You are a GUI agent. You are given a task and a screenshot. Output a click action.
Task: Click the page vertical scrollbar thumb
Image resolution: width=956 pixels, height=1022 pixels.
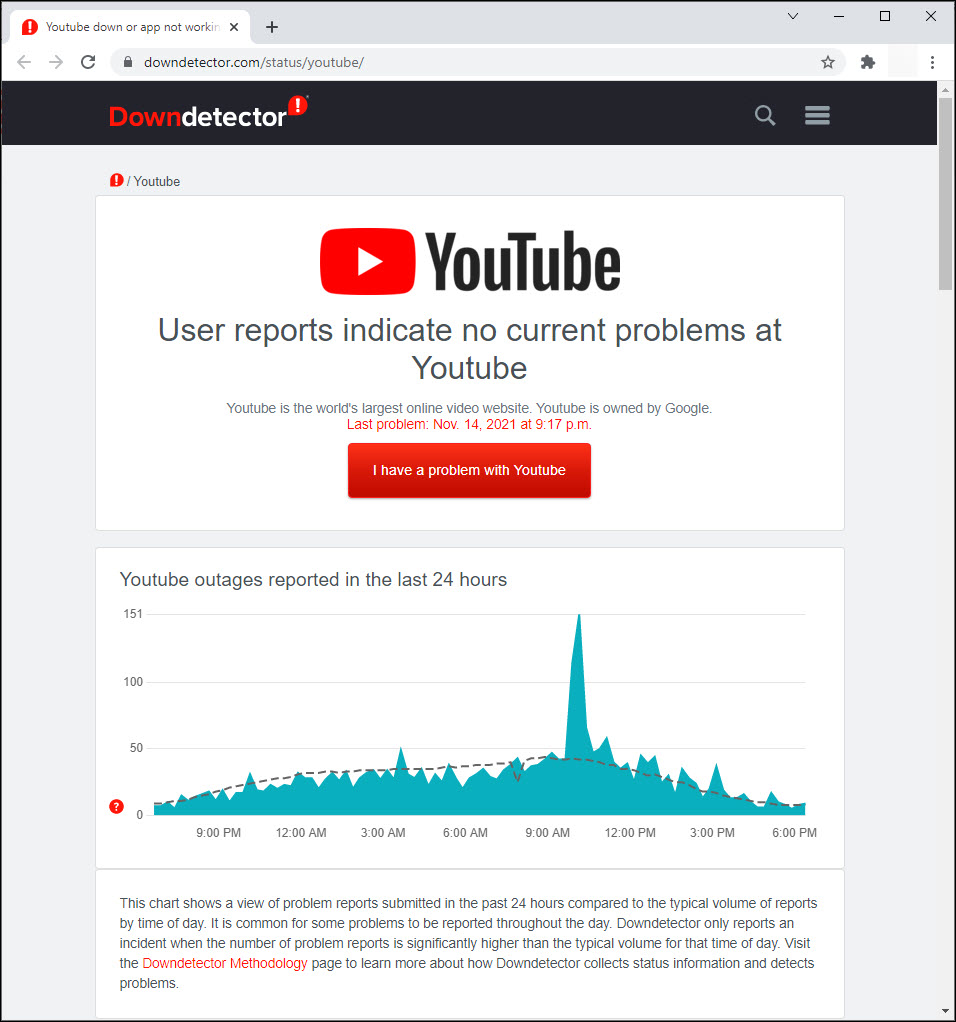946,194
